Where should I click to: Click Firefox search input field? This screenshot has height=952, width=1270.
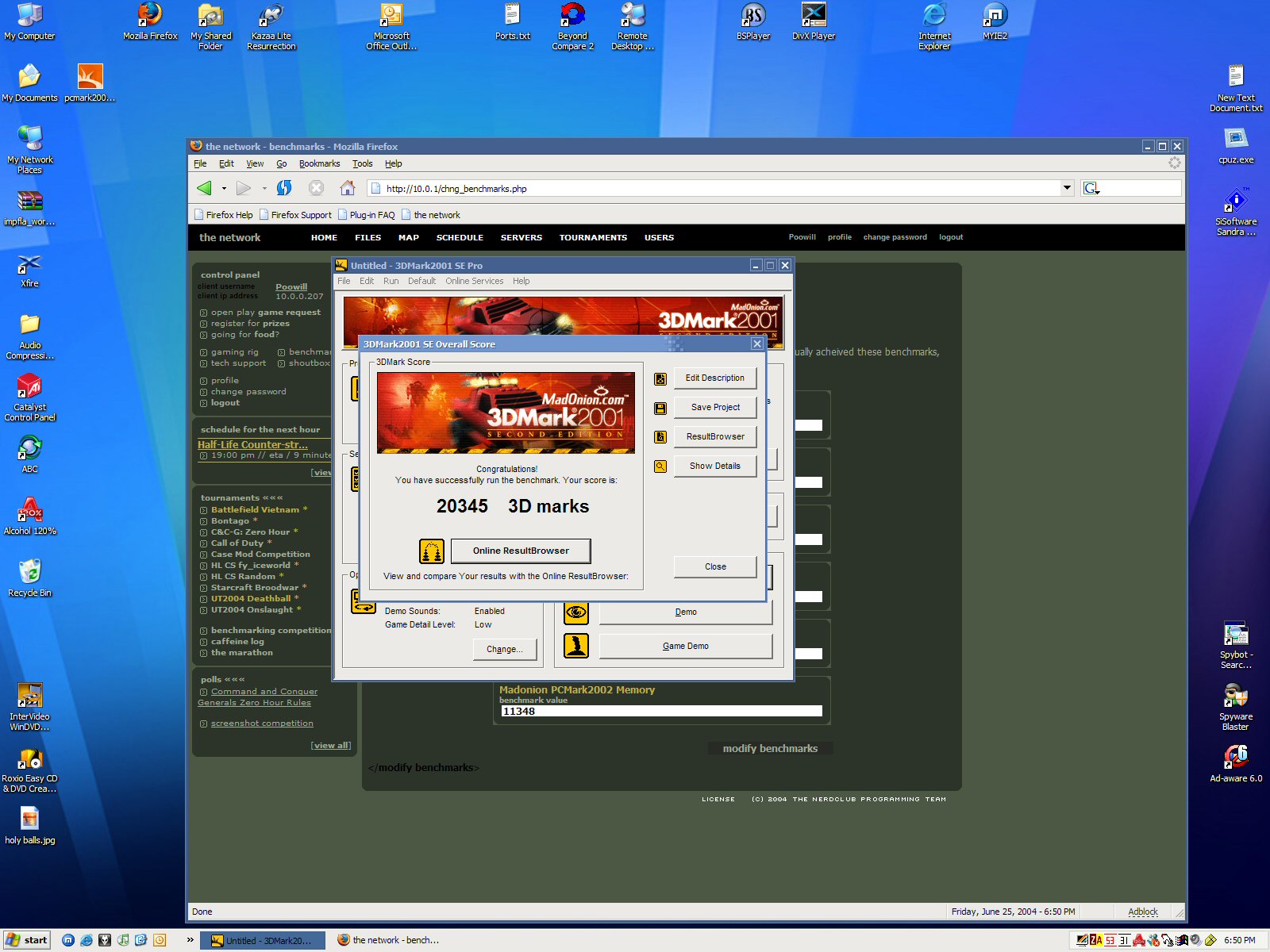click(x=1141, y=188)
